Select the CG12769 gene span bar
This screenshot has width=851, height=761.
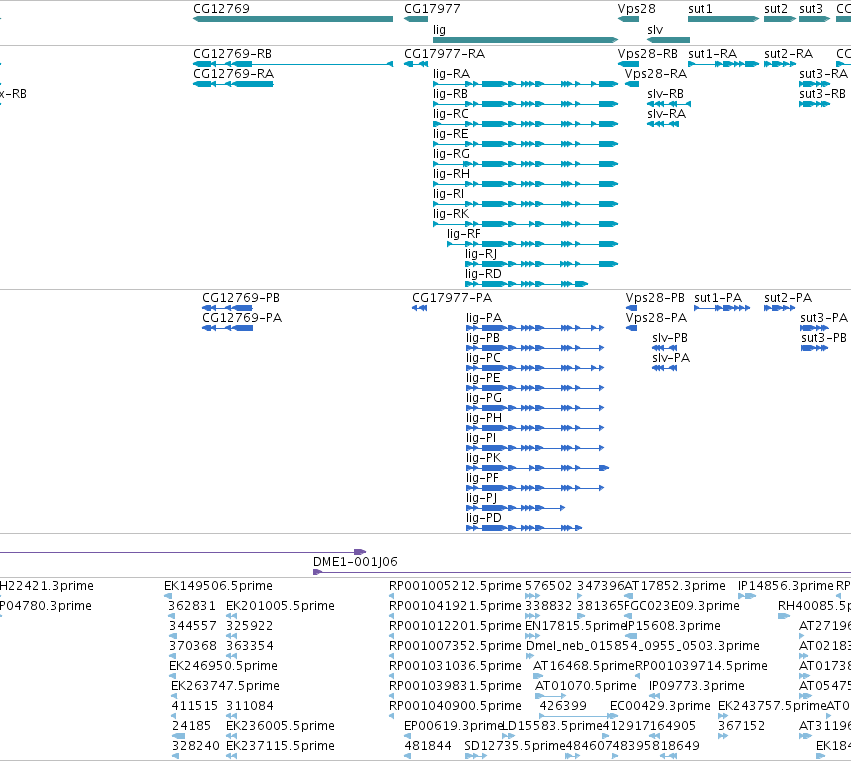pos(293,19)
